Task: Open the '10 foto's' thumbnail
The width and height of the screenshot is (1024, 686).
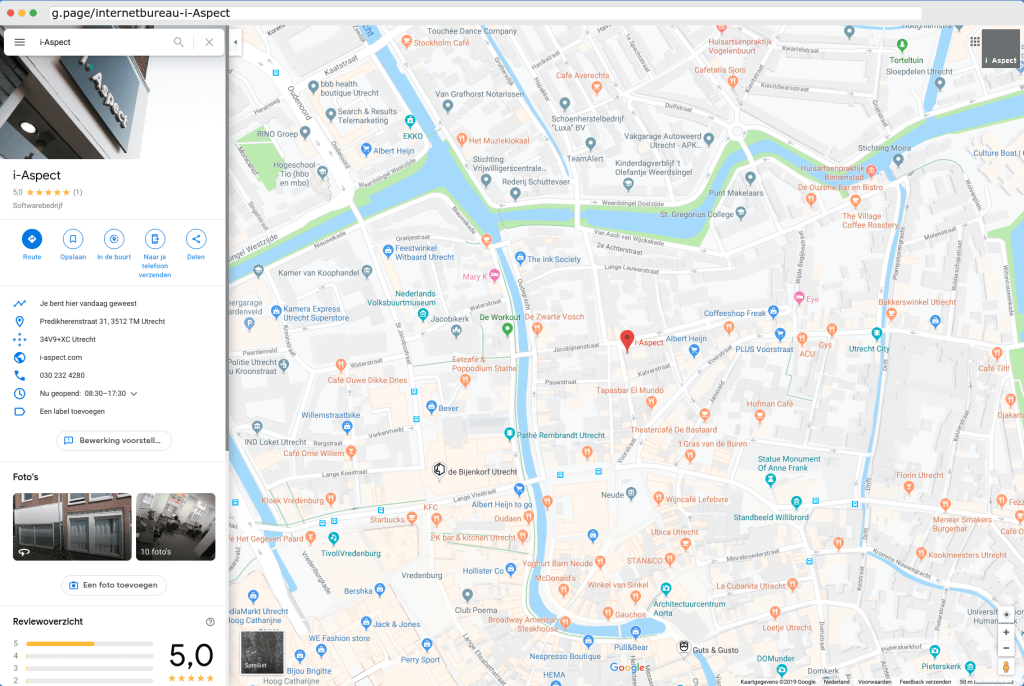Action: coord(176,527)
